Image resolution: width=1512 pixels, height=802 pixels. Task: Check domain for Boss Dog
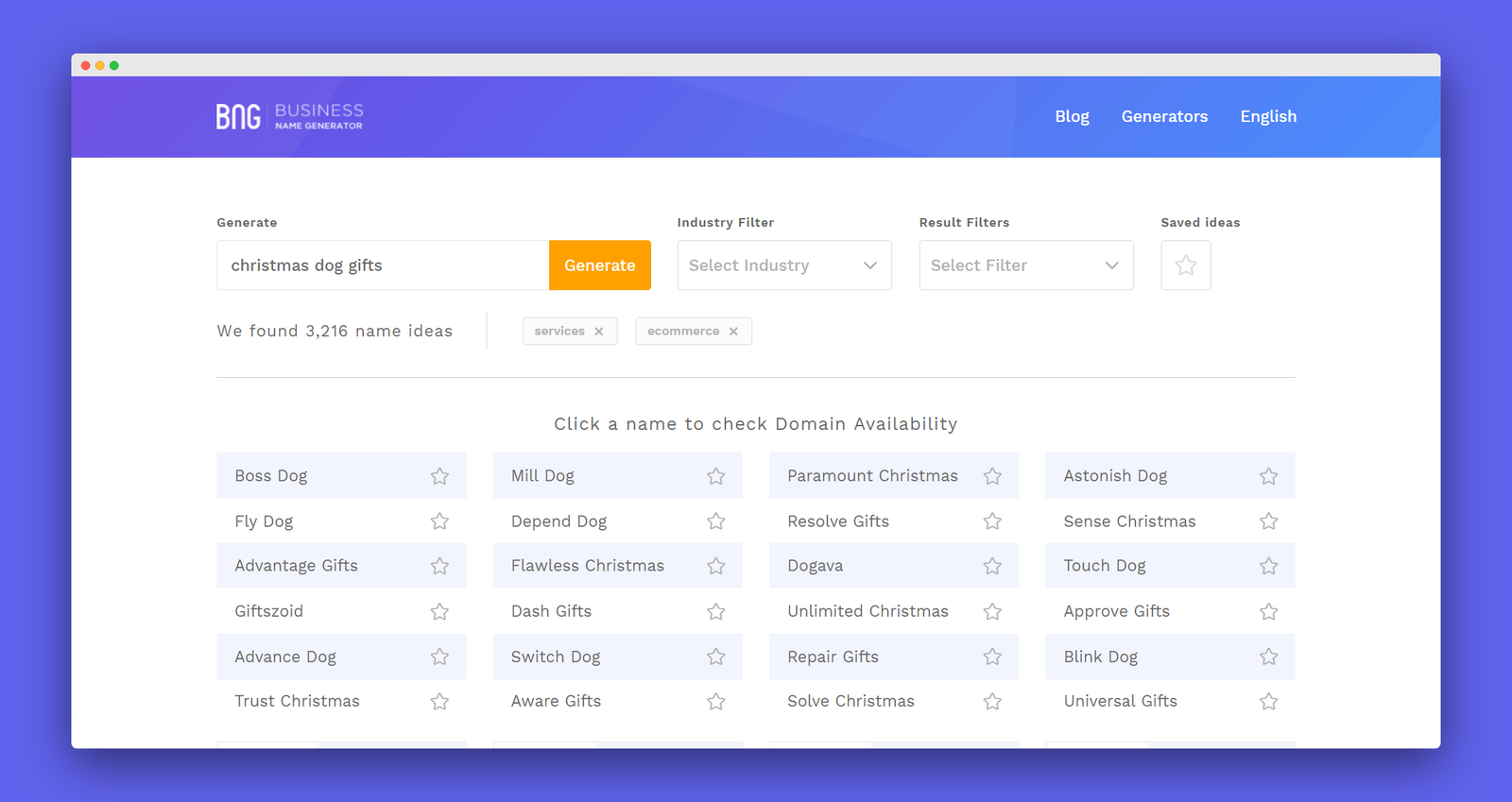click(x=271, y=476)
